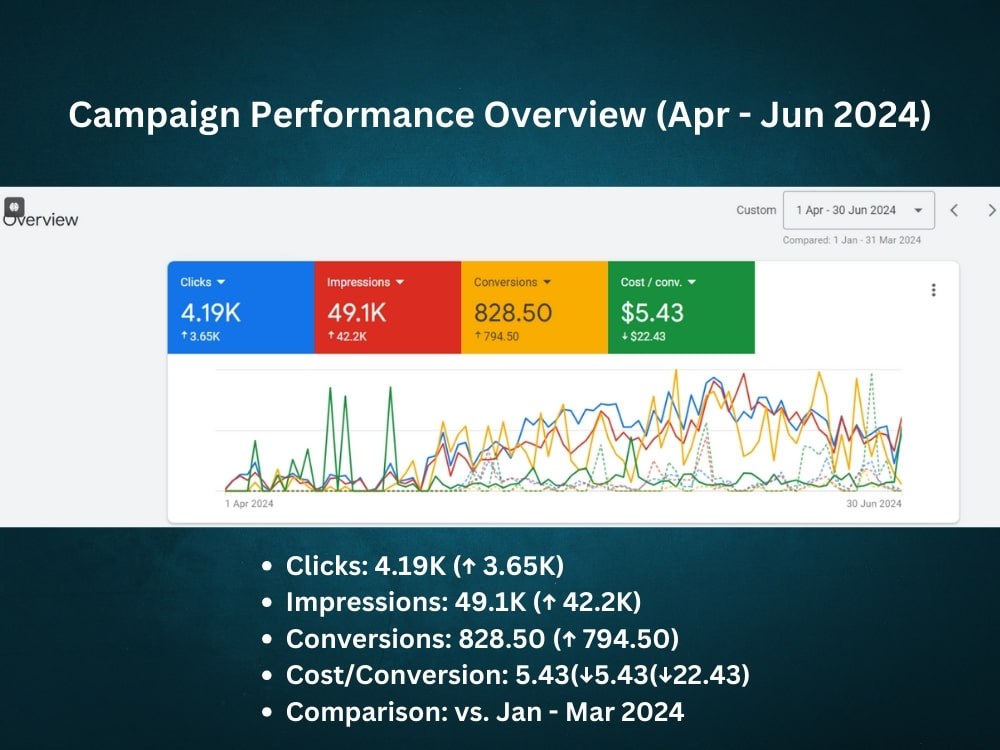Open the Cost / conv. metric dropdown
Viewport: 1000px width, 750px height.
coord(658,282)
